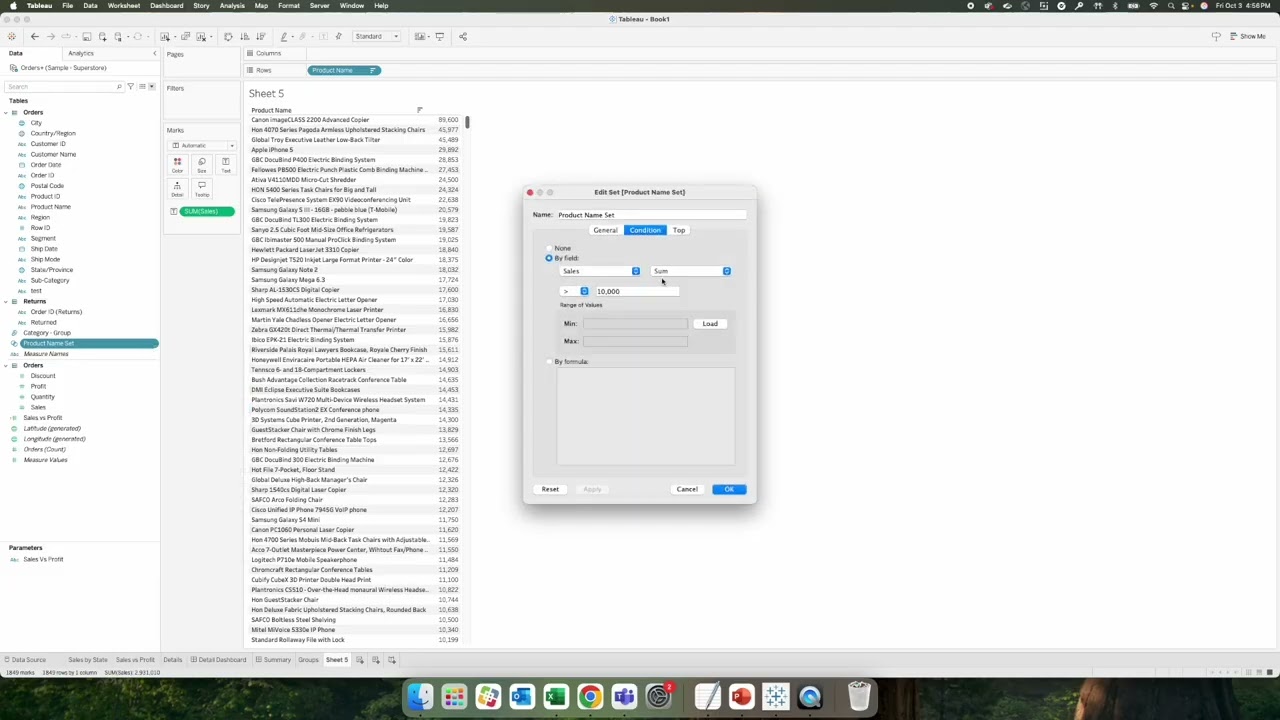Click the Redo forward arrow in toolbar
The width and height of the screenshot is (1280, 720).
tap(51, 37)
